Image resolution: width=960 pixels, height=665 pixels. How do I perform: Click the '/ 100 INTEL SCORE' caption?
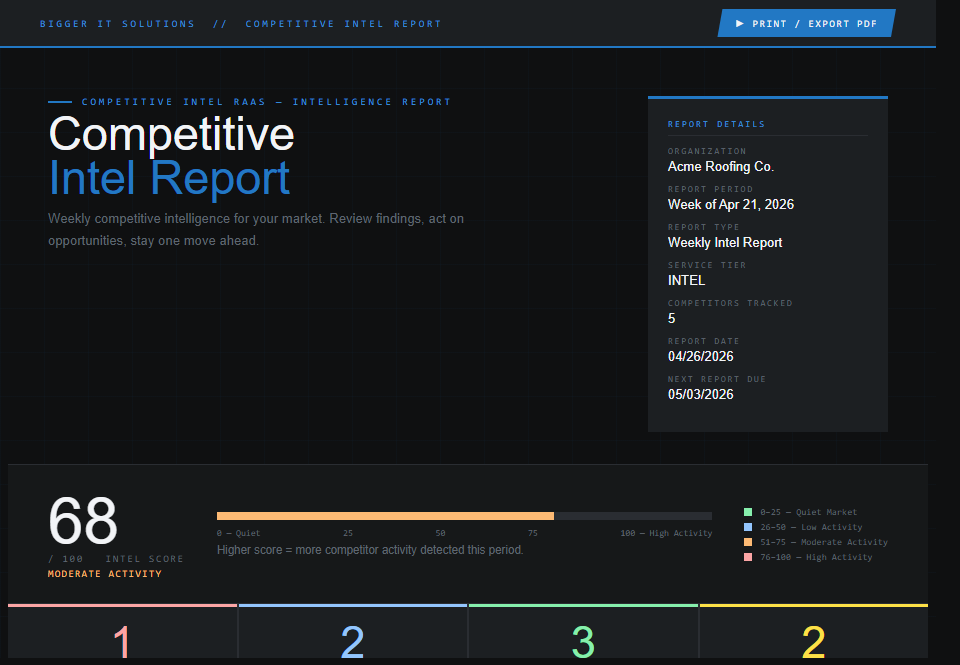point(116,559)
